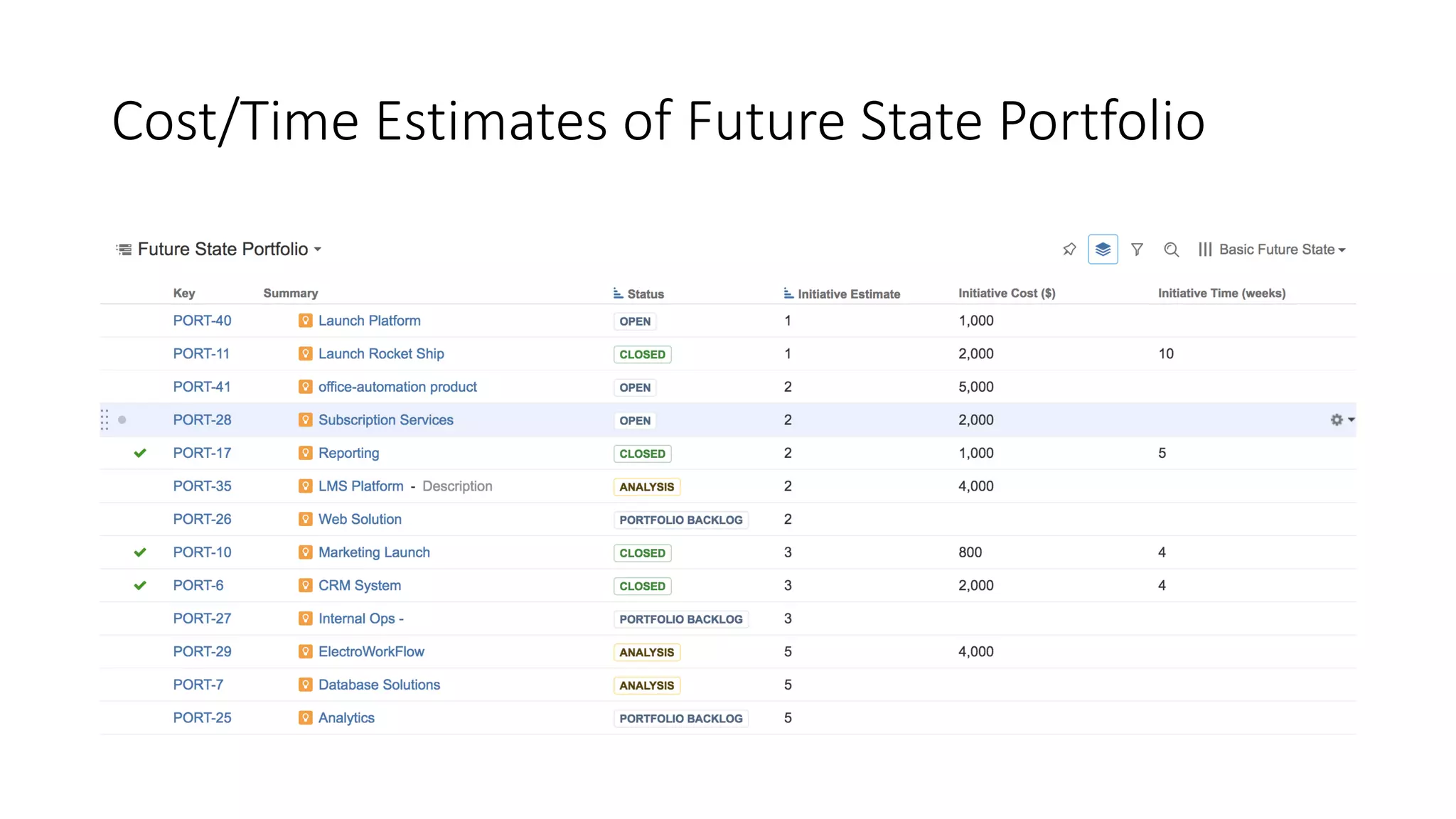Viewport: 1456px width, 819px height.
Task: Click the search magnifier icon
Action: (1171, 250)
